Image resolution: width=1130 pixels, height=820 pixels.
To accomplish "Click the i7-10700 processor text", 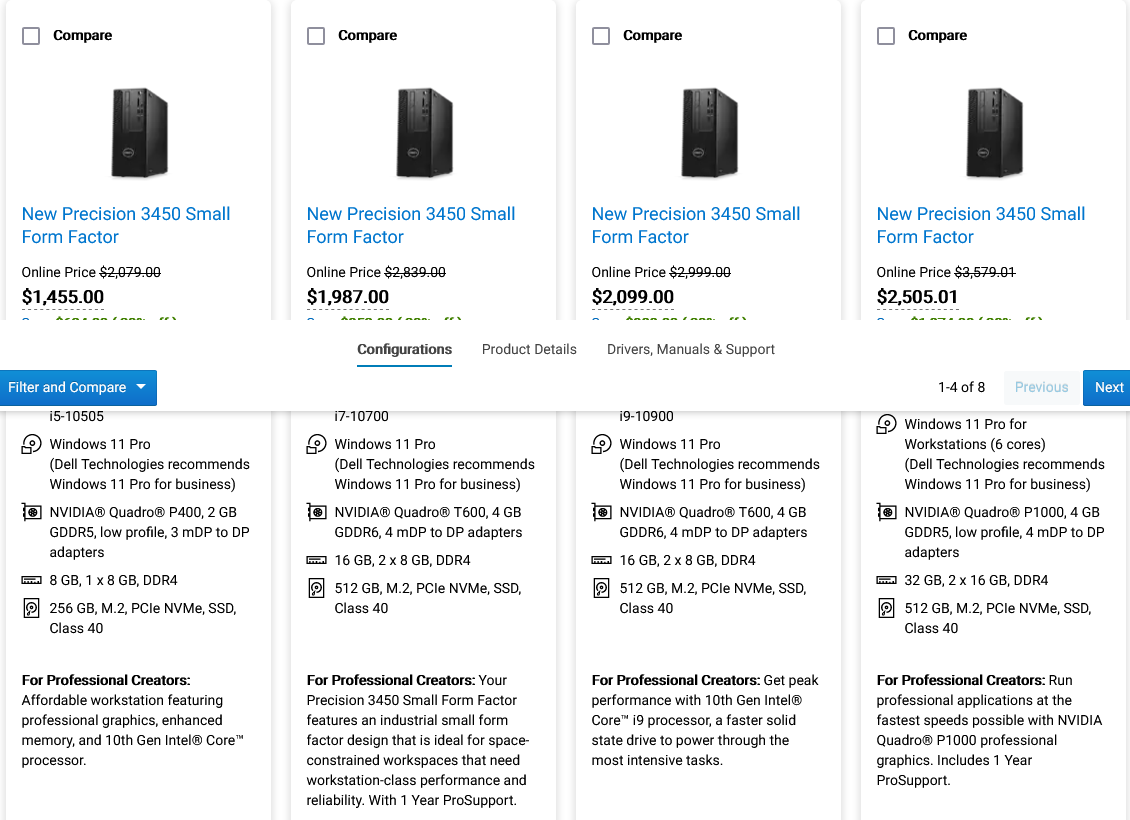I will coord(361,416).
